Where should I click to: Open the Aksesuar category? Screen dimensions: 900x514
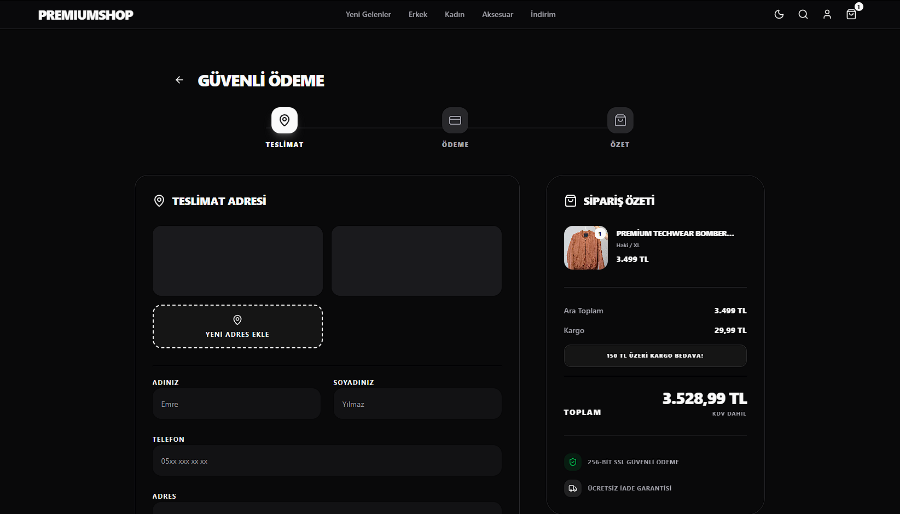click(497, 15)
